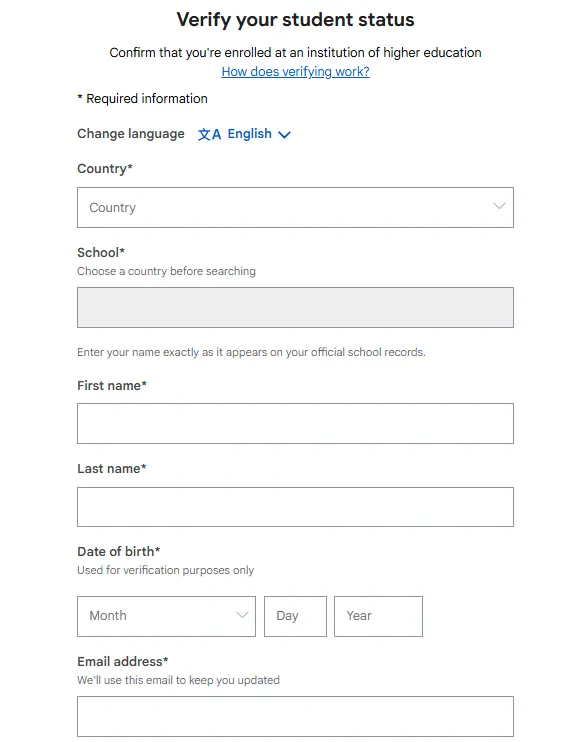Screen dimensions: 581x742
Task: Click the Country field label
Action: tap(105, 168)
